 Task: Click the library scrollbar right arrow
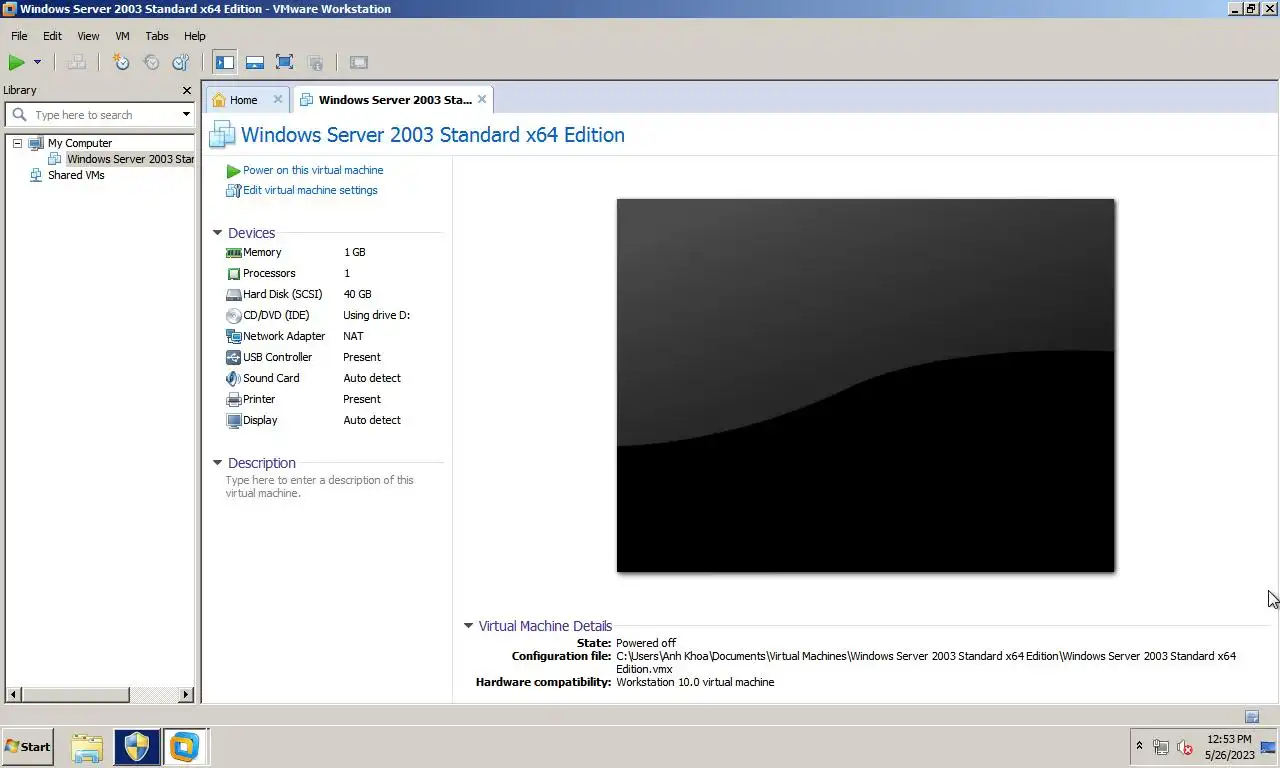point(186,694)
